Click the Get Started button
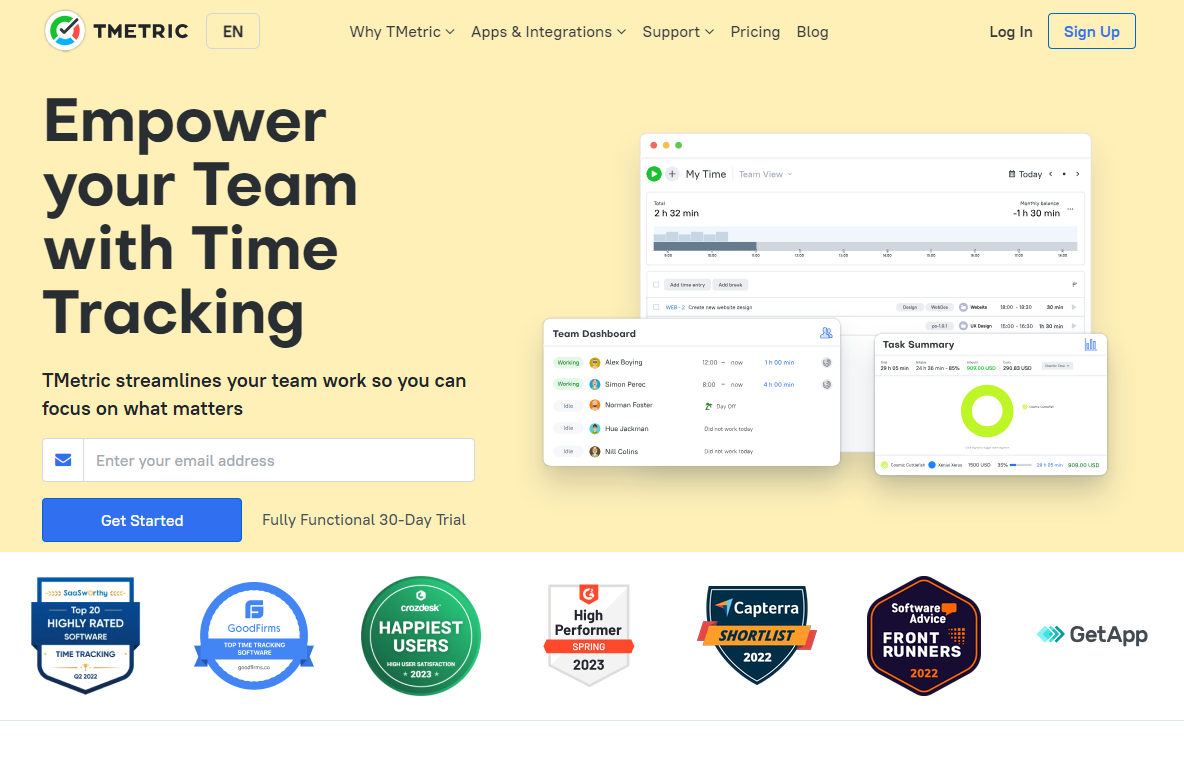The height and width of the screenshot is (773, 1184). pos(142,520)
